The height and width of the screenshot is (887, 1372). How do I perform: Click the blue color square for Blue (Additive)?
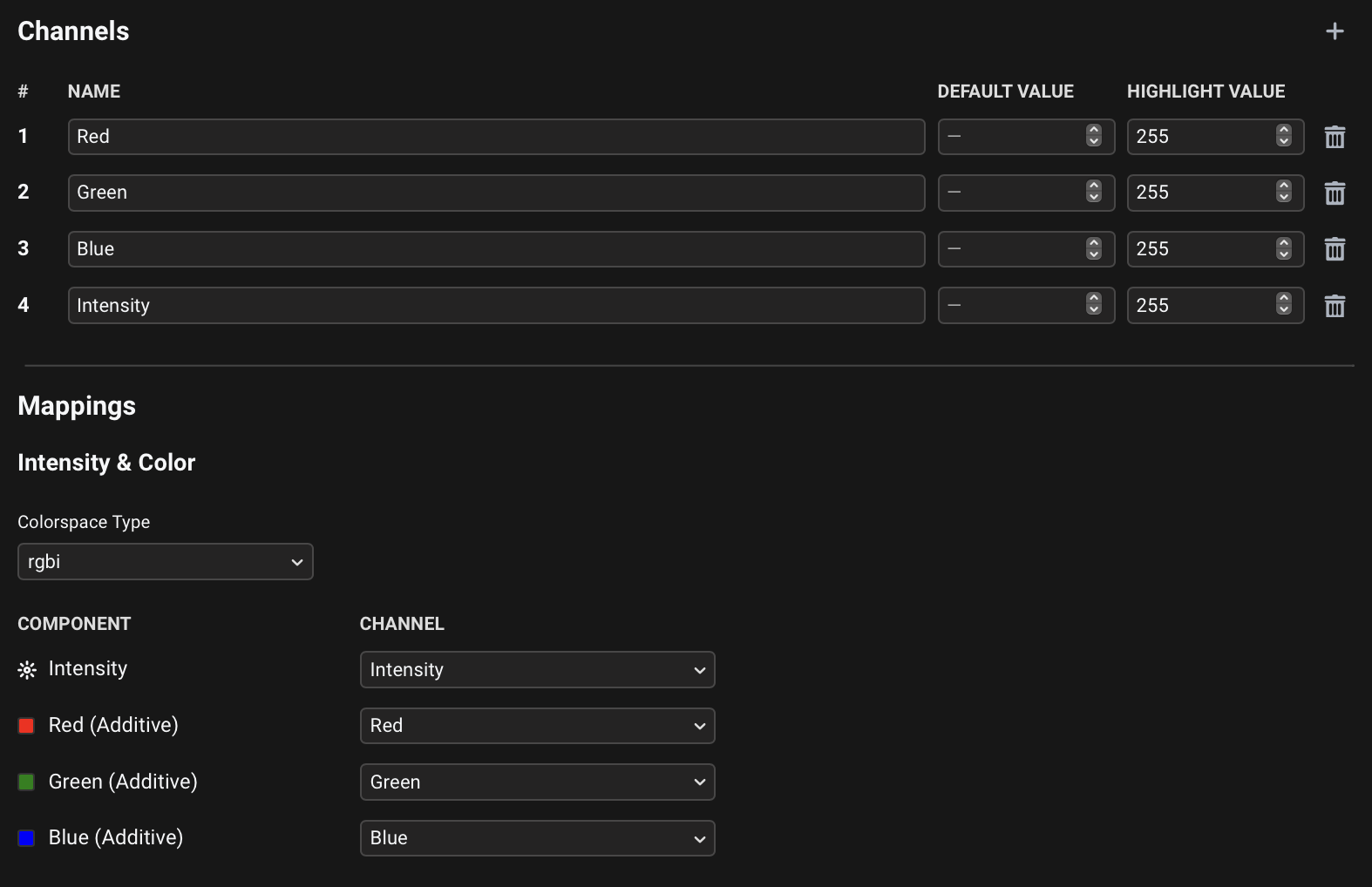click(26, 838)
